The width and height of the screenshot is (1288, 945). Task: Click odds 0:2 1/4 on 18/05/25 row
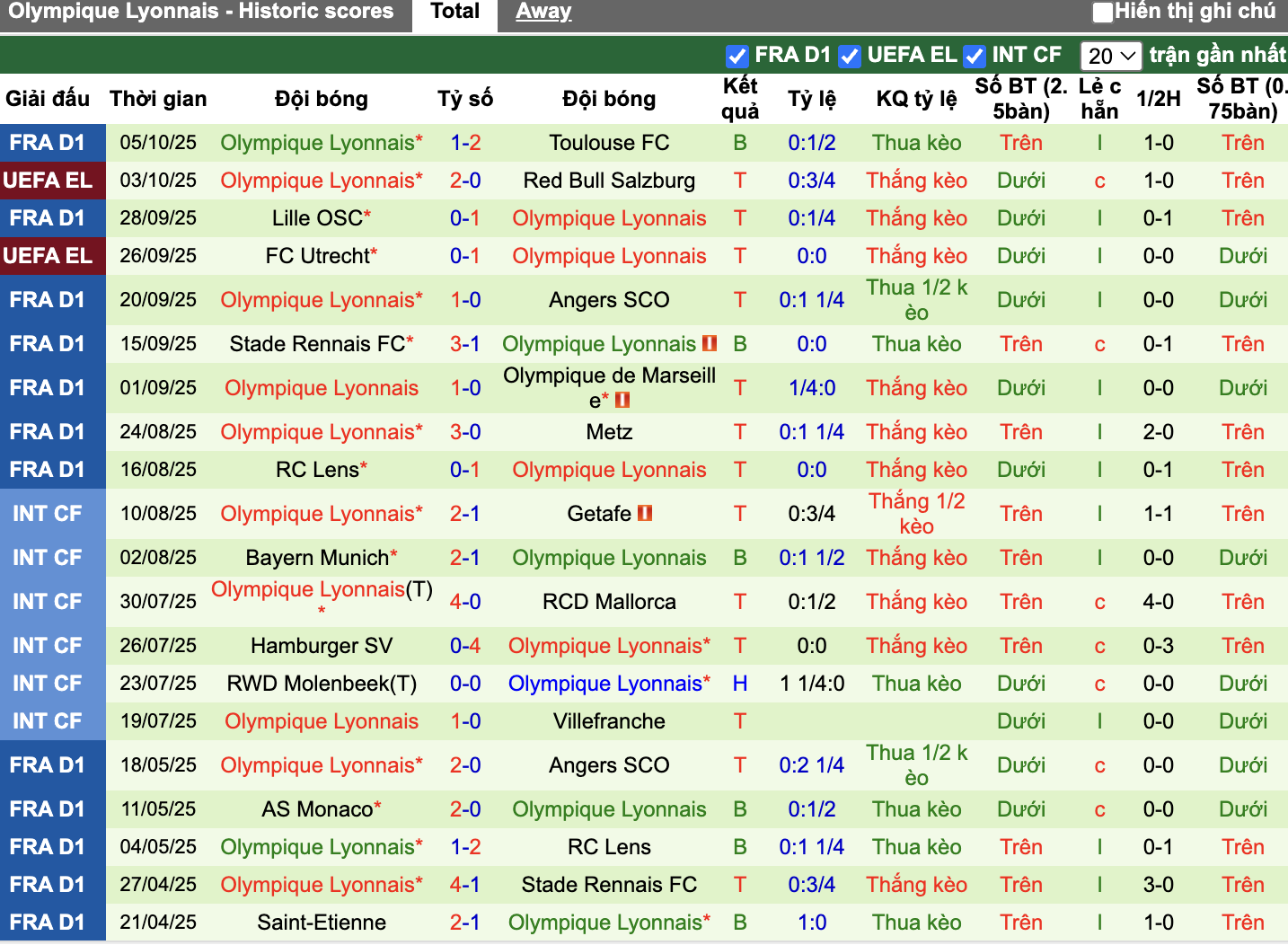(x=812, y=765)
